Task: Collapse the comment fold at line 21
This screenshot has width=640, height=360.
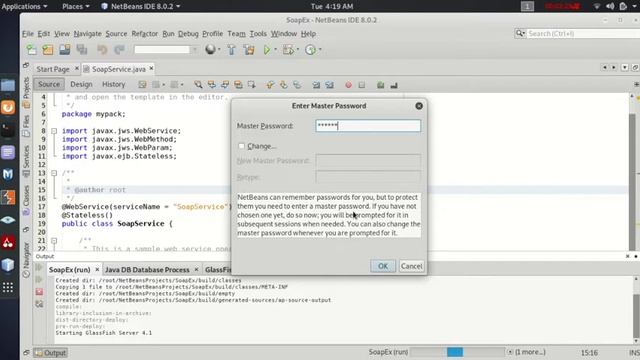Action: point(54,241)
